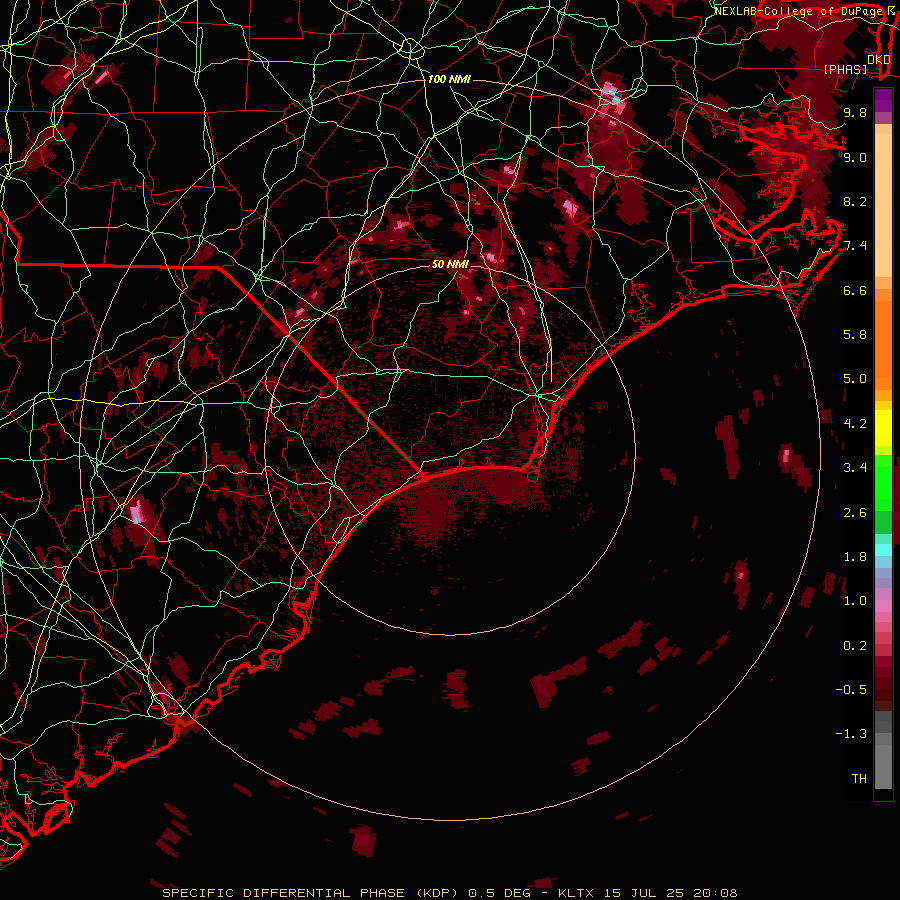Click the 9.0 scale value
This screenshot has height=900, width=900.
tap(855, 157)
